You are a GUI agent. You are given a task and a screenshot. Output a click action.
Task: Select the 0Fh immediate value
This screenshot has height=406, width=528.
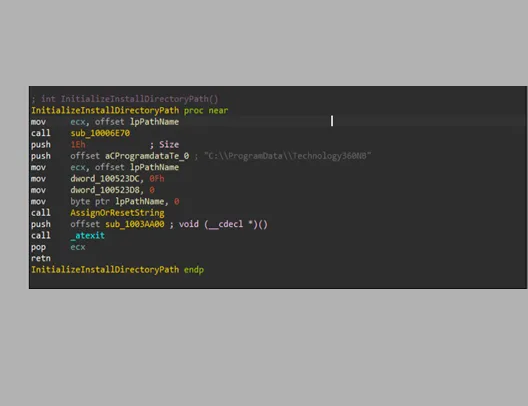point(157,178)
